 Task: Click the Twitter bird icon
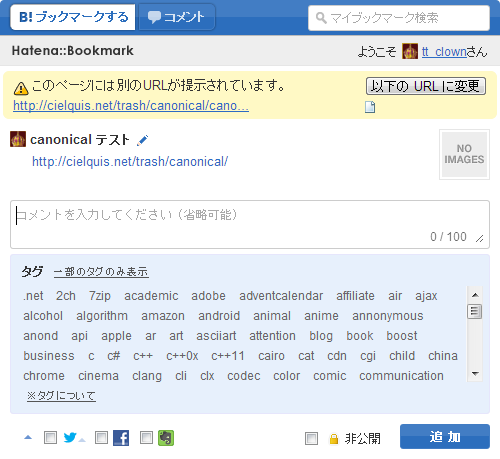pyautogui.click(x=70, y=437)
